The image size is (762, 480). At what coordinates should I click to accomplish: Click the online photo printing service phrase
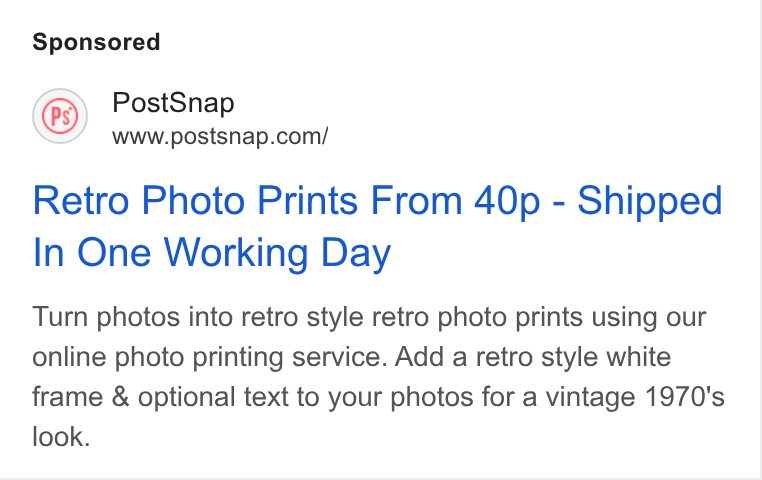coord(209,358)
